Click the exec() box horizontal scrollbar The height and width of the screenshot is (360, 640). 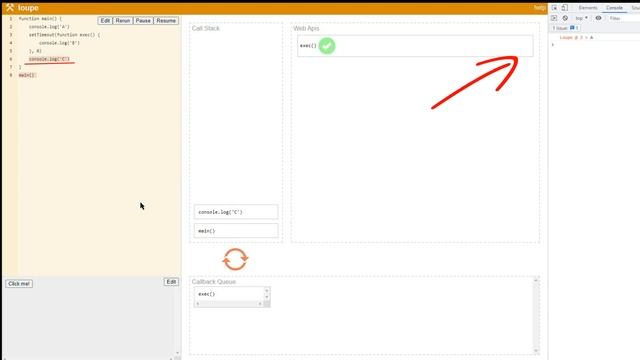tap(229, 304)
